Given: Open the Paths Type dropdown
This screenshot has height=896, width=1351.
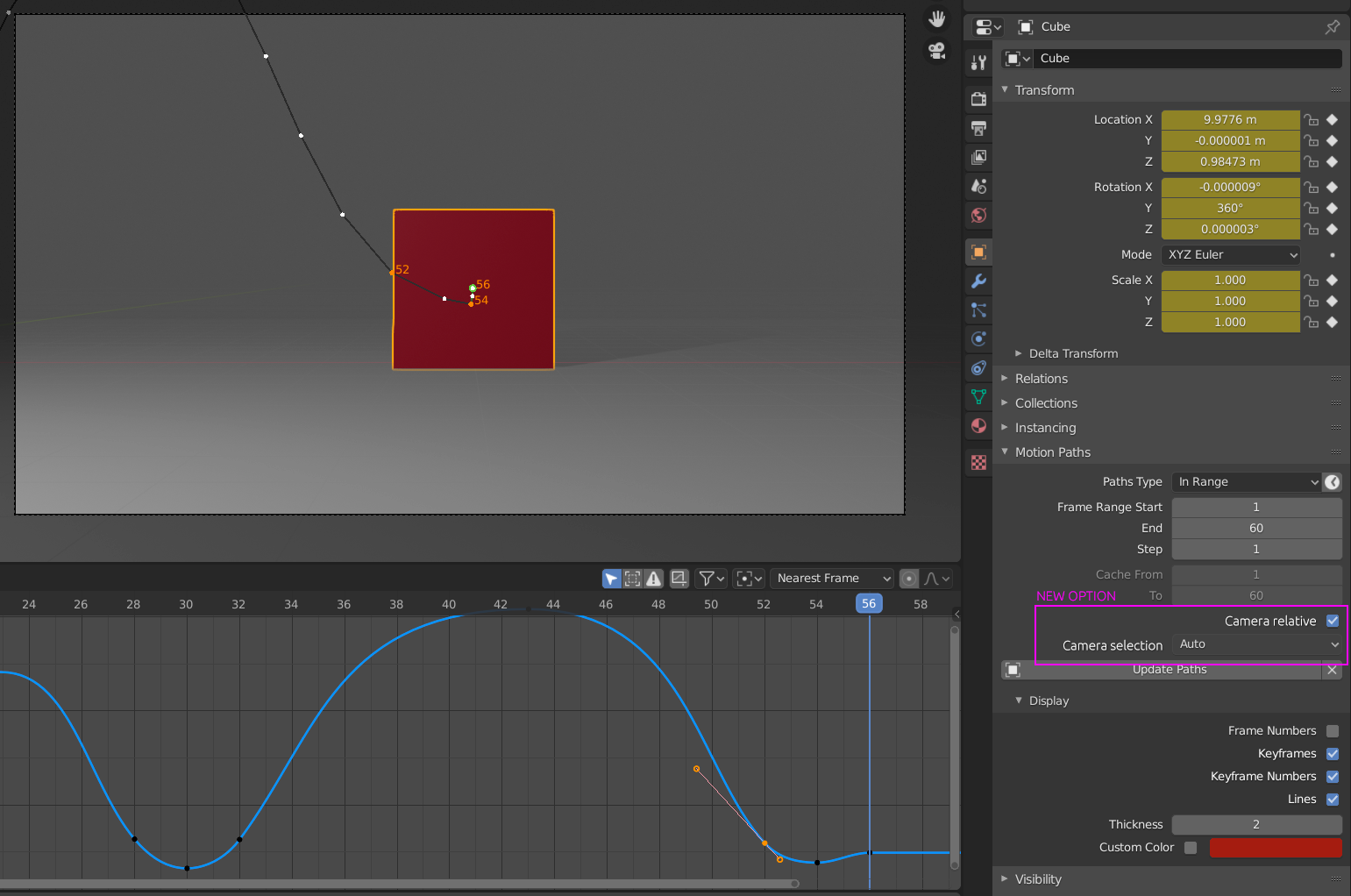Looking at the screenshot, I should (x=1247, y=482).
